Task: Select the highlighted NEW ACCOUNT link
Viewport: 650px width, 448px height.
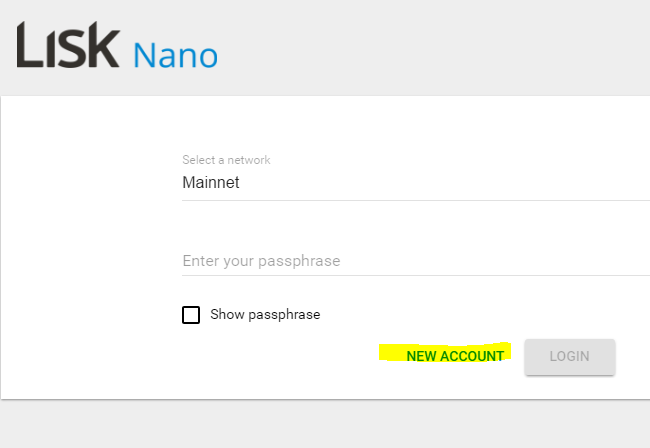Action: pyautogui.click(x=455, y=356)
